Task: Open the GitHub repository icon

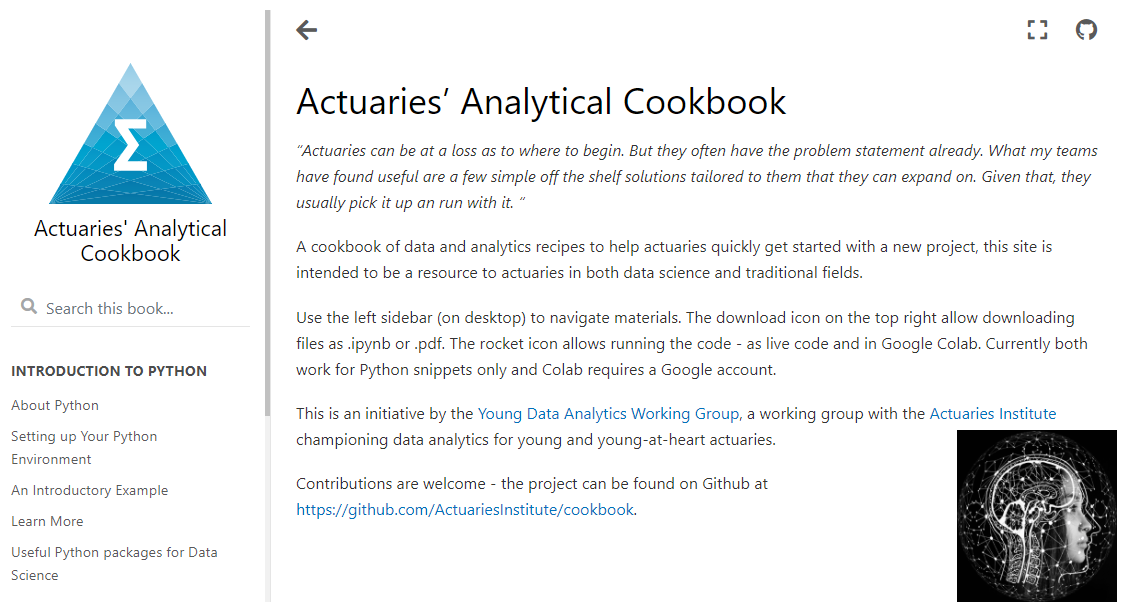Action: click(1086, 30)
